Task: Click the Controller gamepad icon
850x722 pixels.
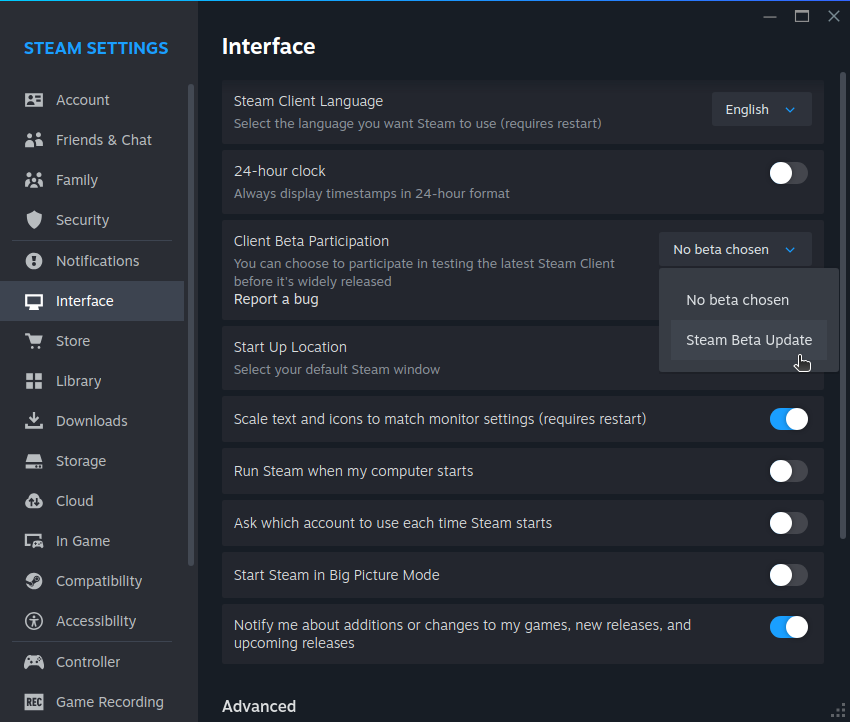Action: point(34,662)
